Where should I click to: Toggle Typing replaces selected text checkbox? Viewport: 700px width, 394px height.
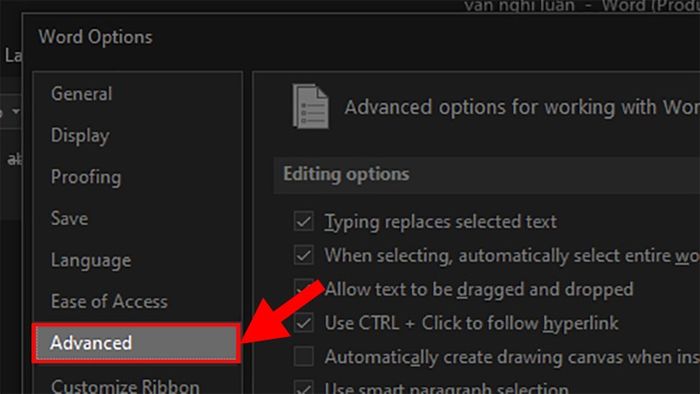(304, 221)
